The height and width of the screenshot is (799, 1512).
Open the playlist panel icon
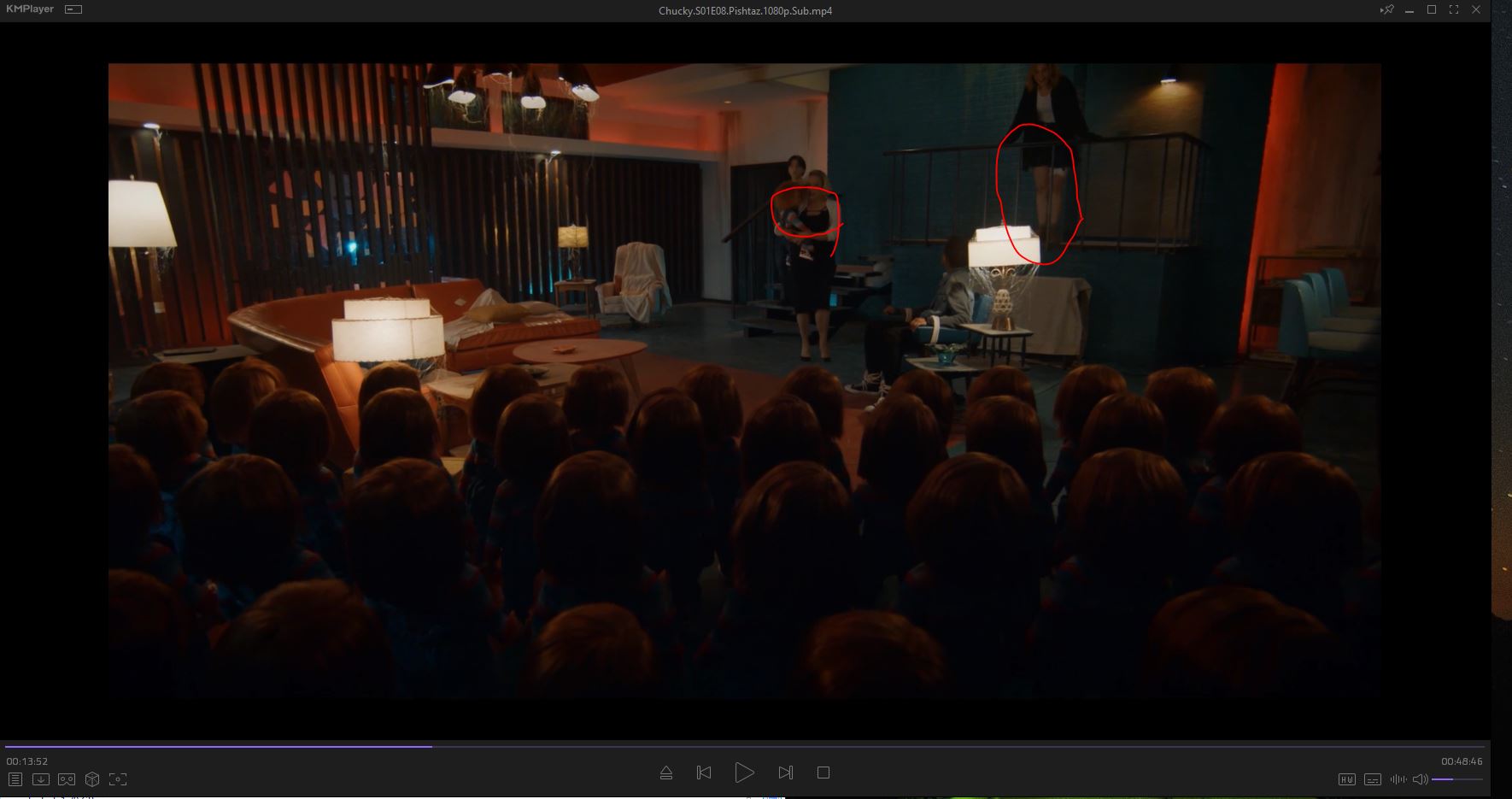point(15,779)
